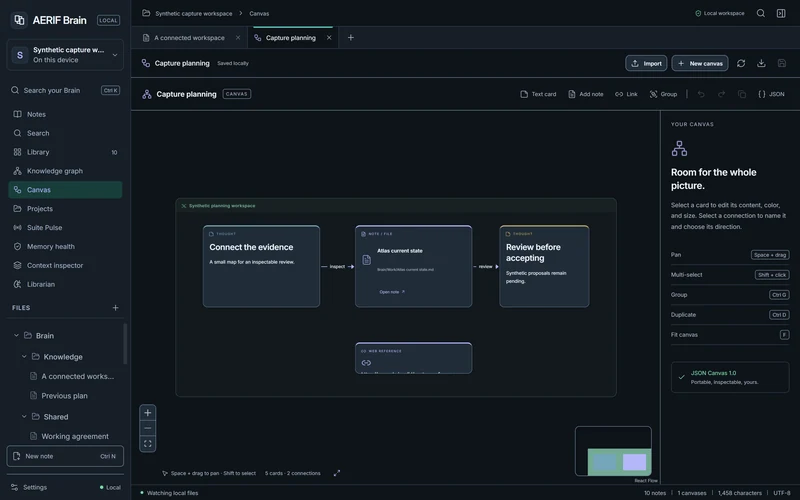Click the duplicate card icon
The width and height of the screenshot is (800, 500).
(x=742, y=94)
